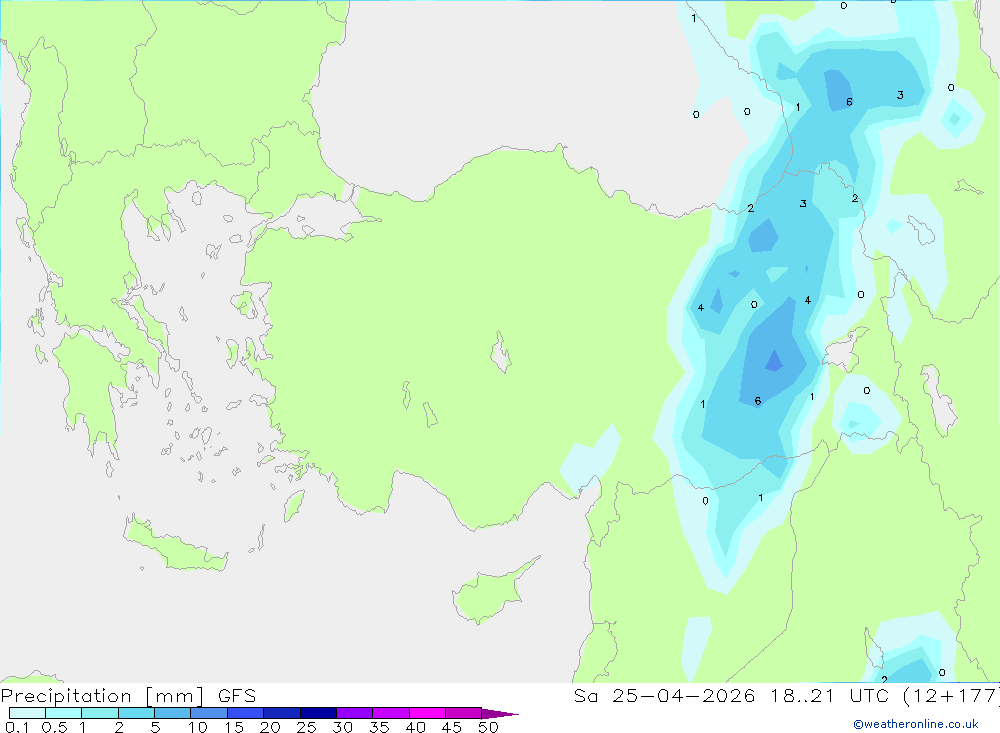
Task: Select the "Sa 25-04-2026" date text
Action: pos(664,696)
